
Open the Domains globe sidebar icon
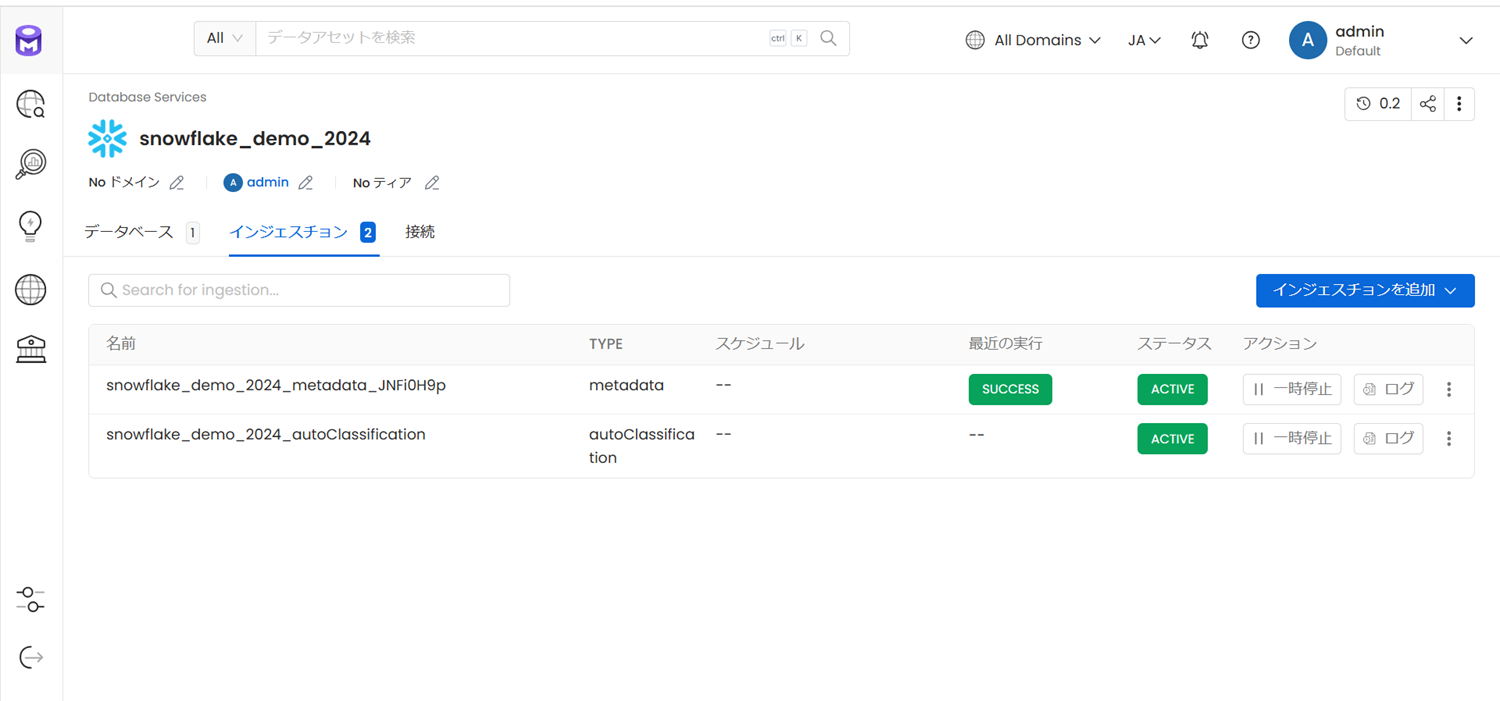(31, 290)
